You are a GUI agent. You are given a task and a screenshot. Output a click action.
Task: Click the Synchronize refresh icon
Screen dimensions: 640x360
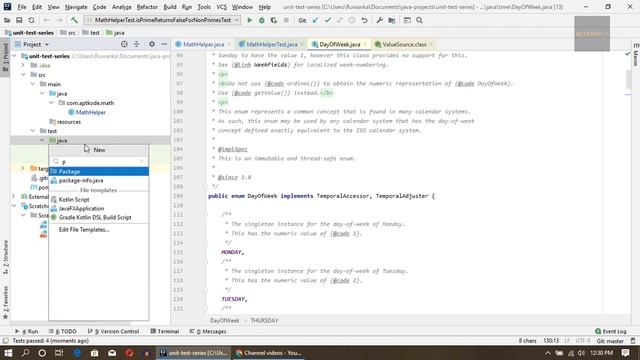(x=31, y=20)
